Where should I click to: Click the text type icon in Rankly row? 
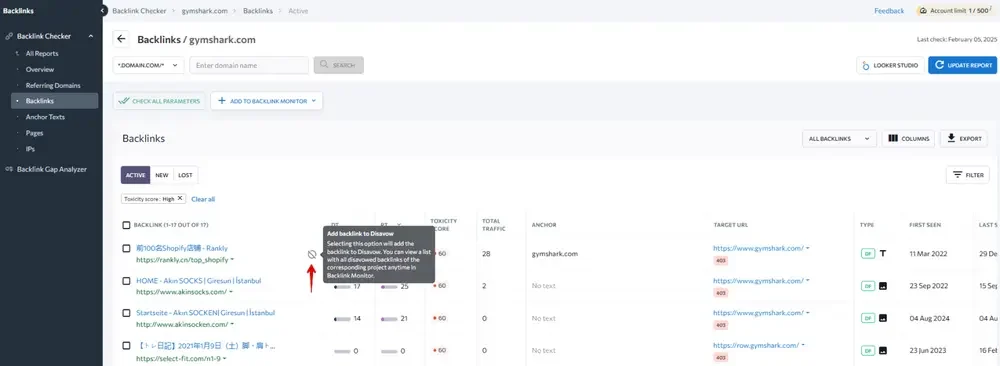[x=883, y=254]
